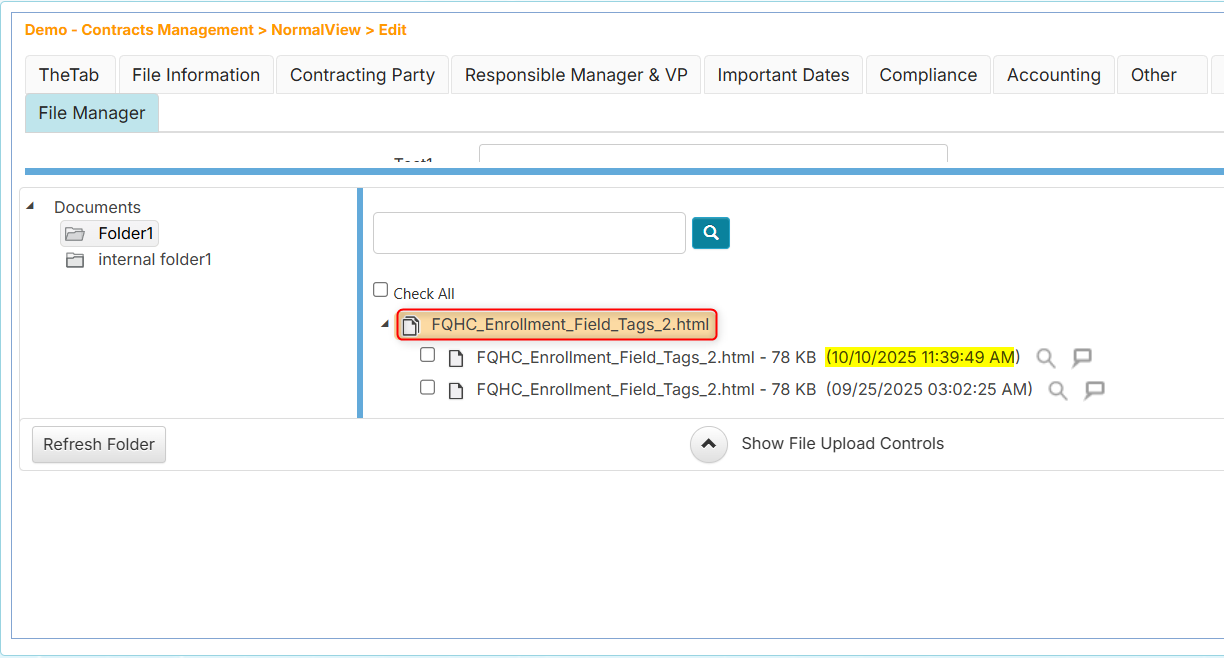
Task: Click the document icon on the first version row
Action: [x=456, y=357]
